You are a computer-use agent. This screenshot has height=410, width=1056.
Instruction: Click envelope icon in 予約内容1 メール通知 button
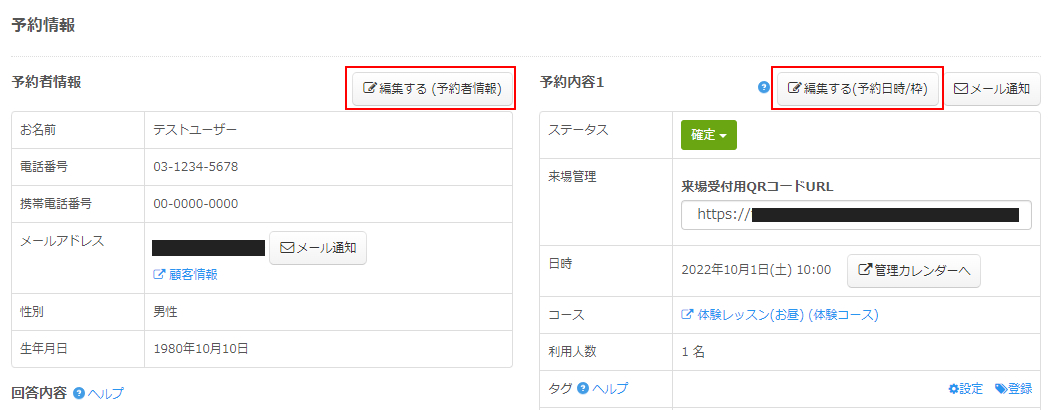click(960, 88)
